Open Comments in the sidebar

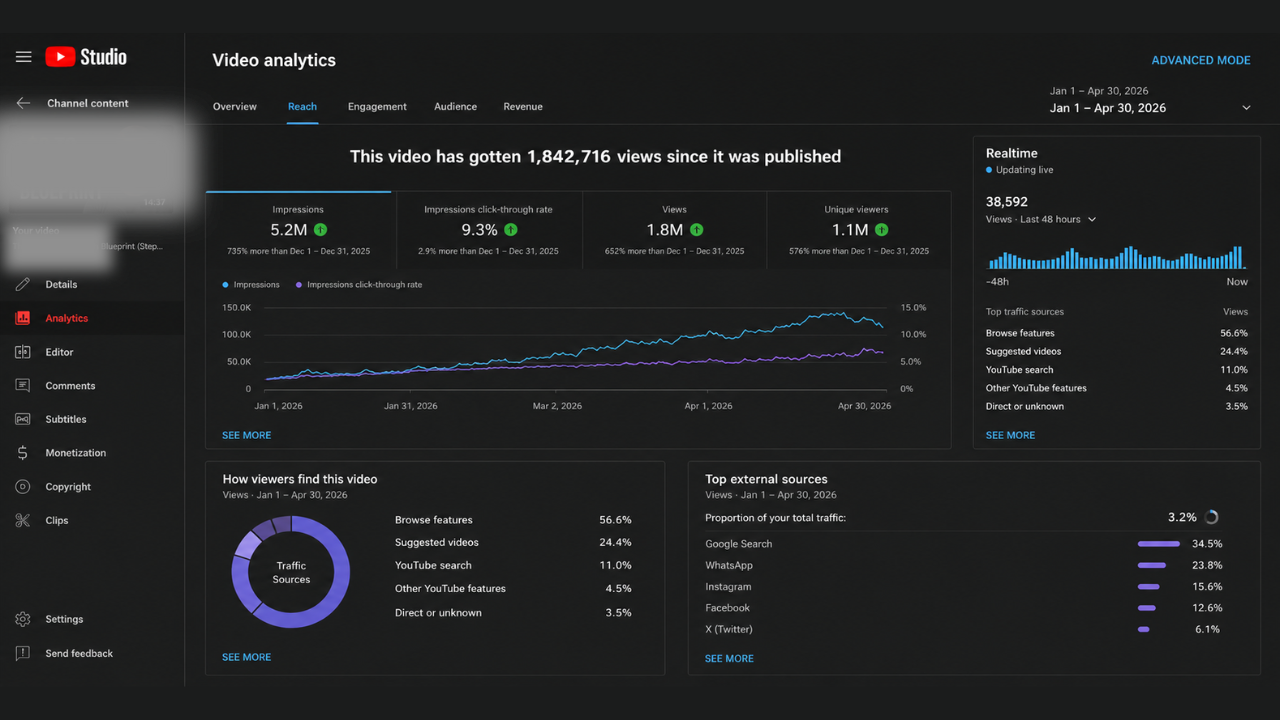70,385
